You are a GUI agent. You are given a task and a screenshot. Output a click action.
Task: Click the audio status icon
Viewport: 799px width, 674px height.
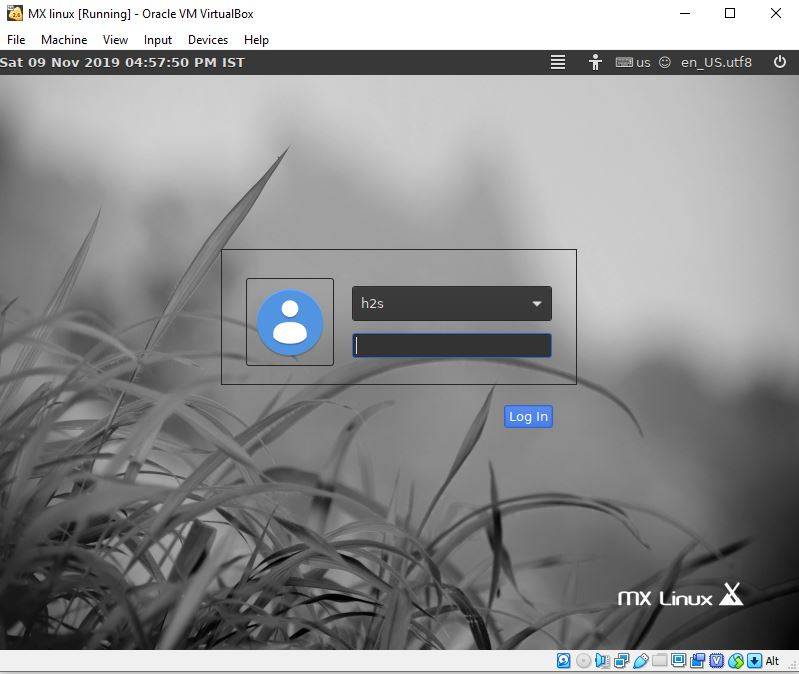point(602,661)
